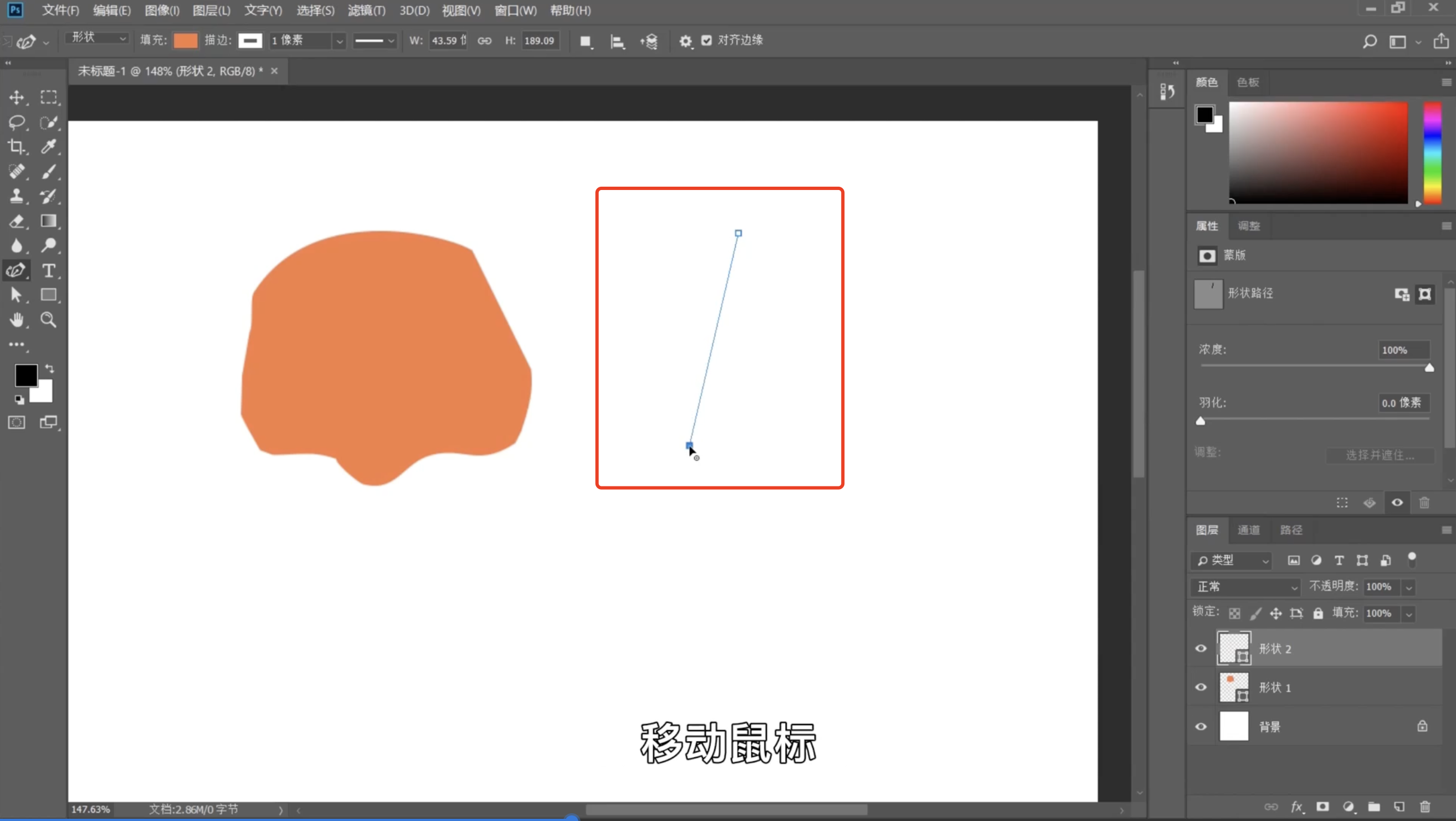Click the path alignment icon in options bar

(x=617, y=41)
